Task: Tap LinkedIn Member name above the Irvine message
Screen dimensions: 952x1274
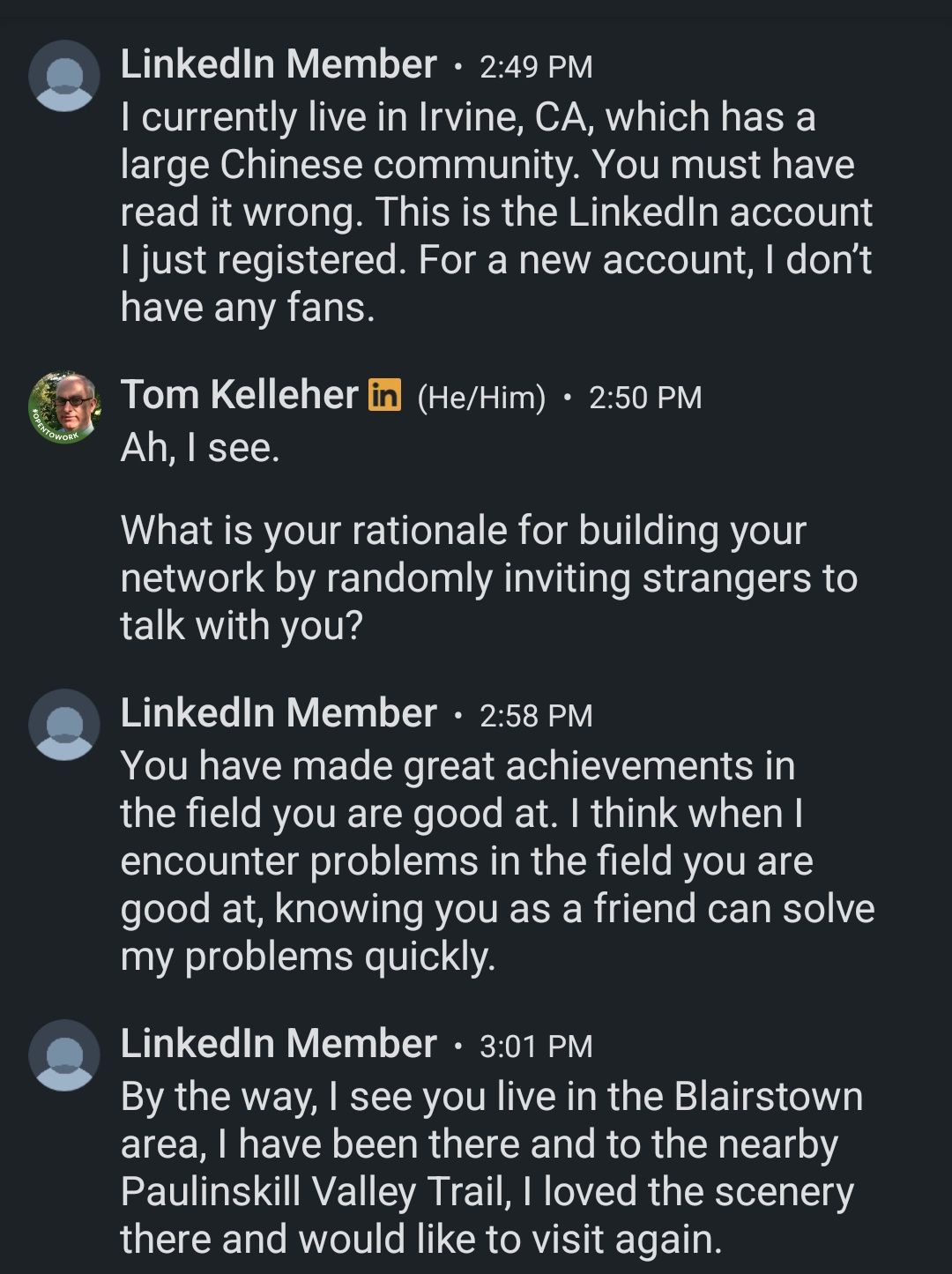Action: coord(279,64)
